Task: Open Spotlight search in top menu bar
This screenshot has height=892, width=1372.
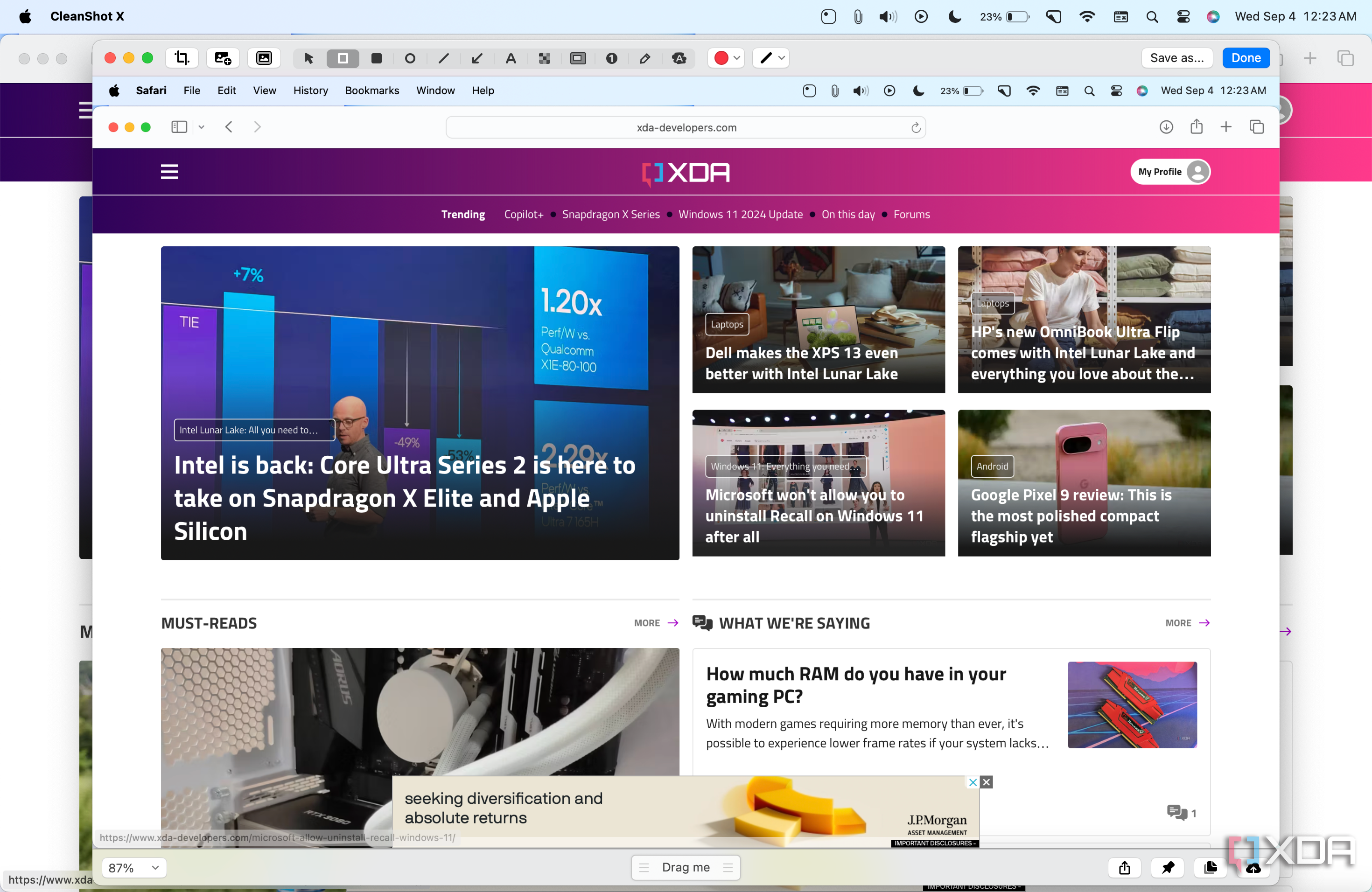Action: pos(1152,16)
